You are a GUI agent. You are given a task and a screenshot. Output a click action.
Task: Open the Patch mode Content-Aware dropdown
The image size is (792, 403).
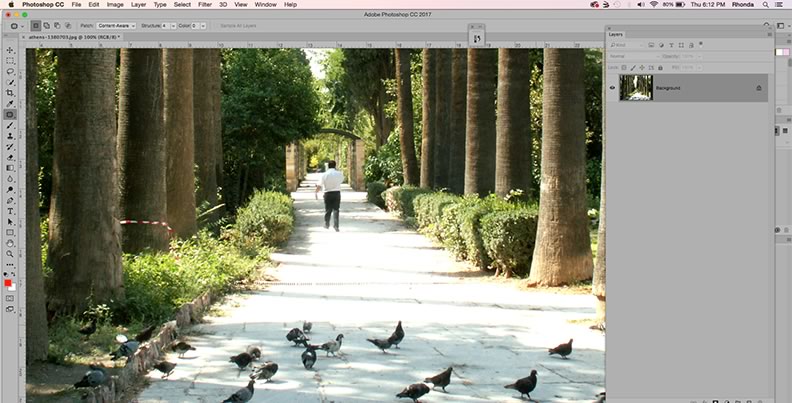117,24
